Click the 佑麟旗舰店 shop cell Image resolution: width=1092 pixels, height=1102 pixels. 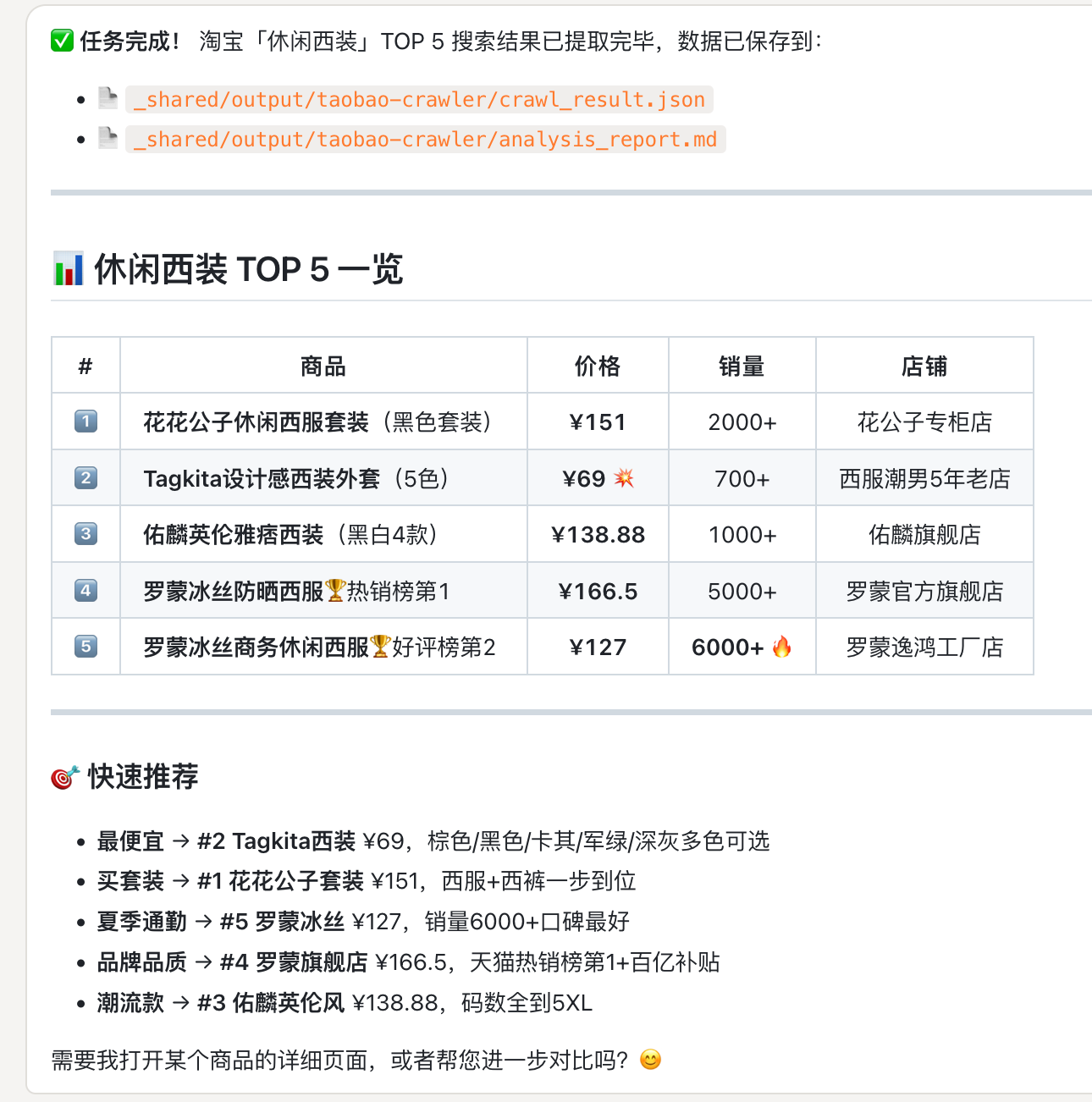point(924,534)
